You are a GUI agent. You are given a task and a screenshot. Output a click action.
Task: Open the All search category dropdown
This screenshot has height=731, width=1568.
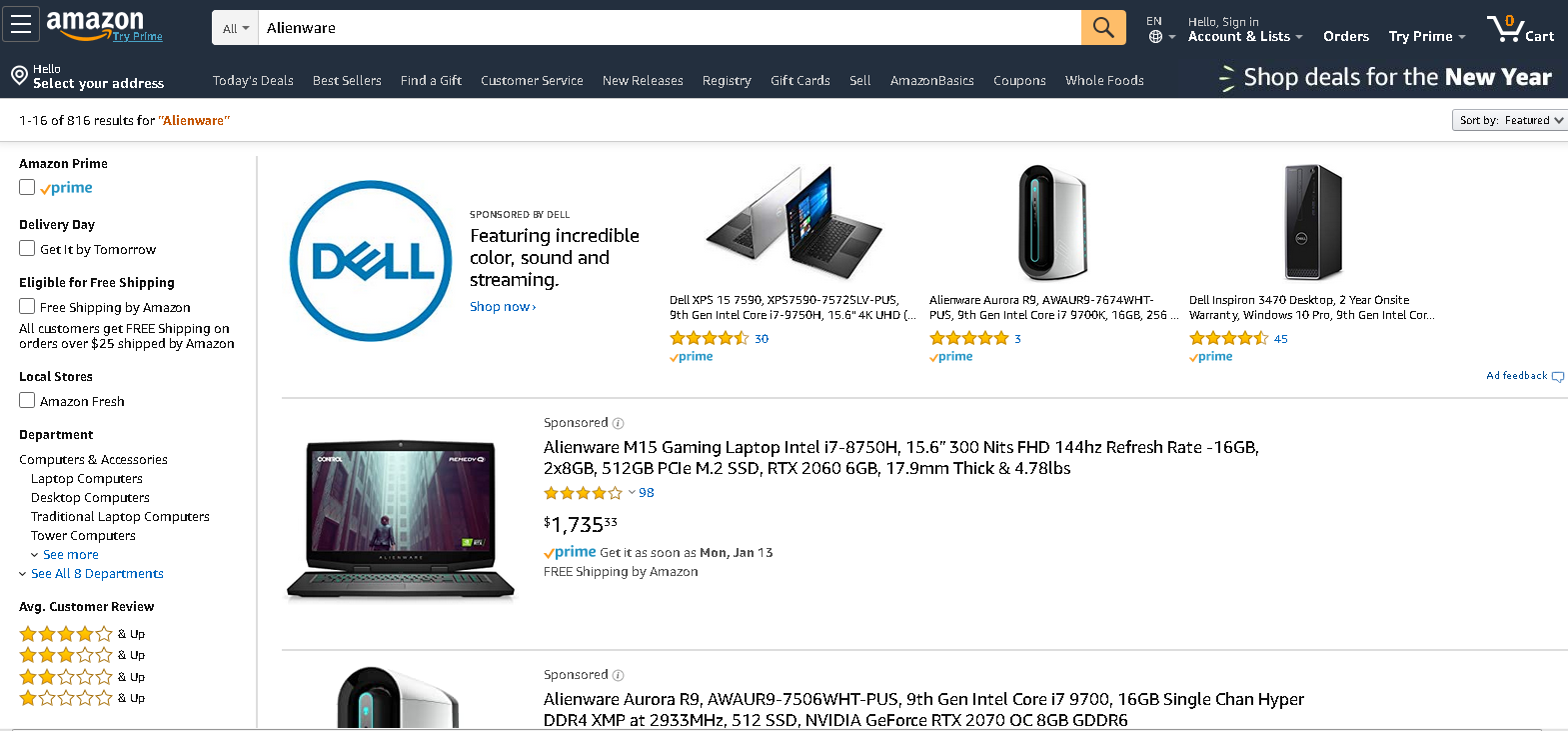(x=236, y=28)
